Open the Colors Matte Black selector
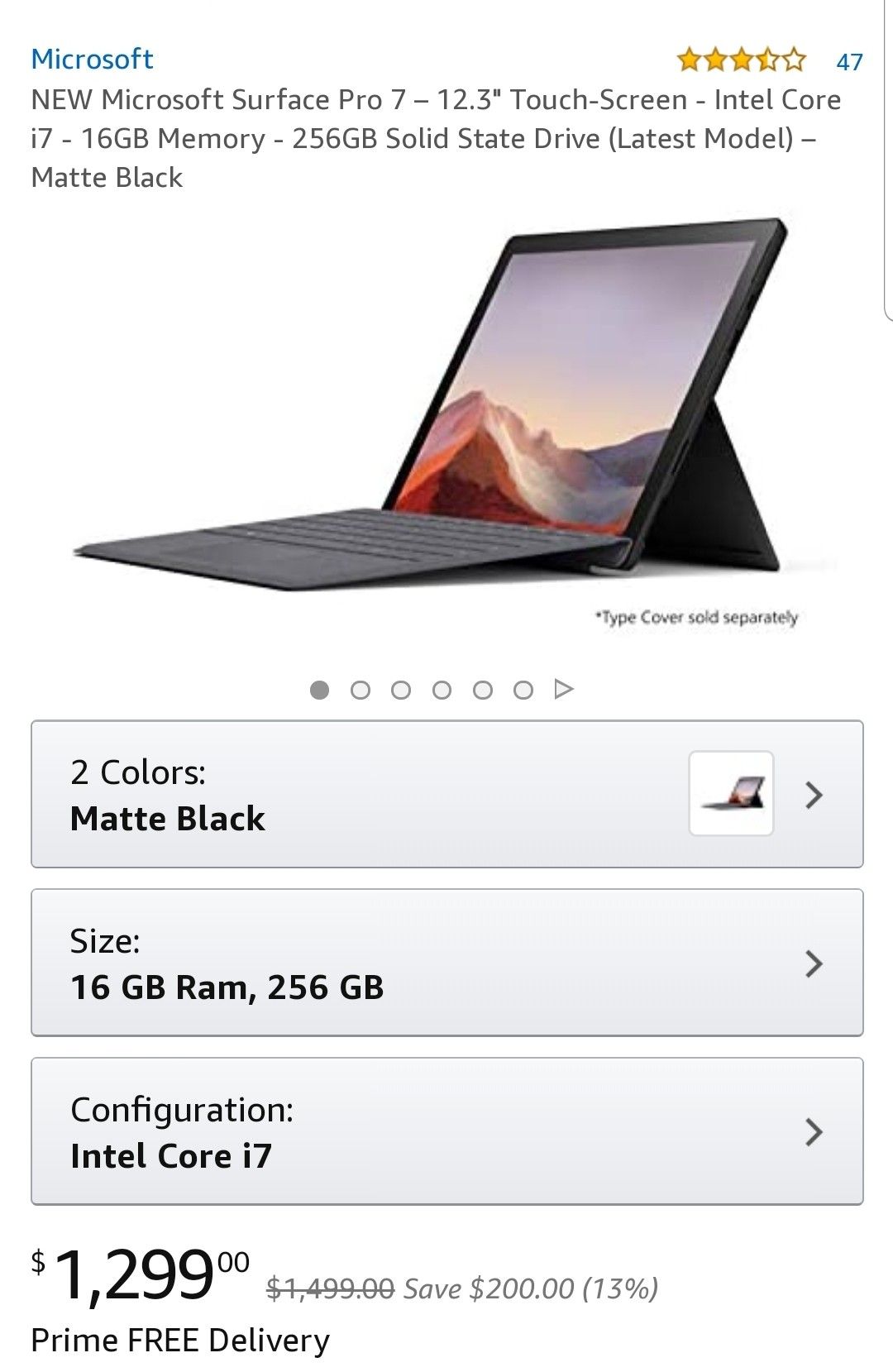The width and height of the screenshot is (893, 1372). 446,794
